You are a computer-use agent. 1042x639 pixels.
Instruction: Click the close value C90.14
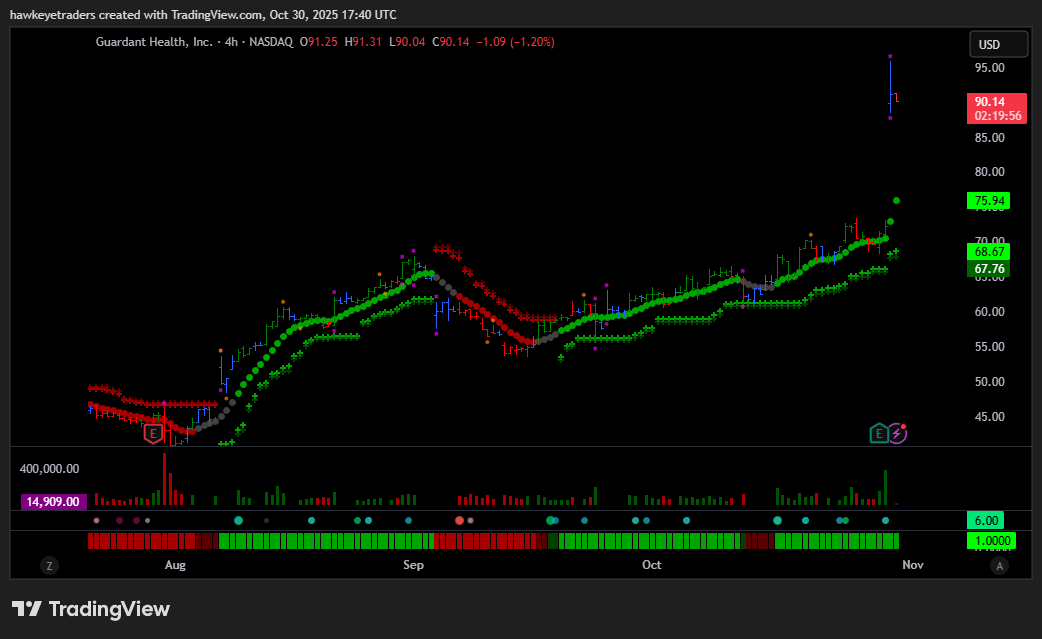[451, 42]
